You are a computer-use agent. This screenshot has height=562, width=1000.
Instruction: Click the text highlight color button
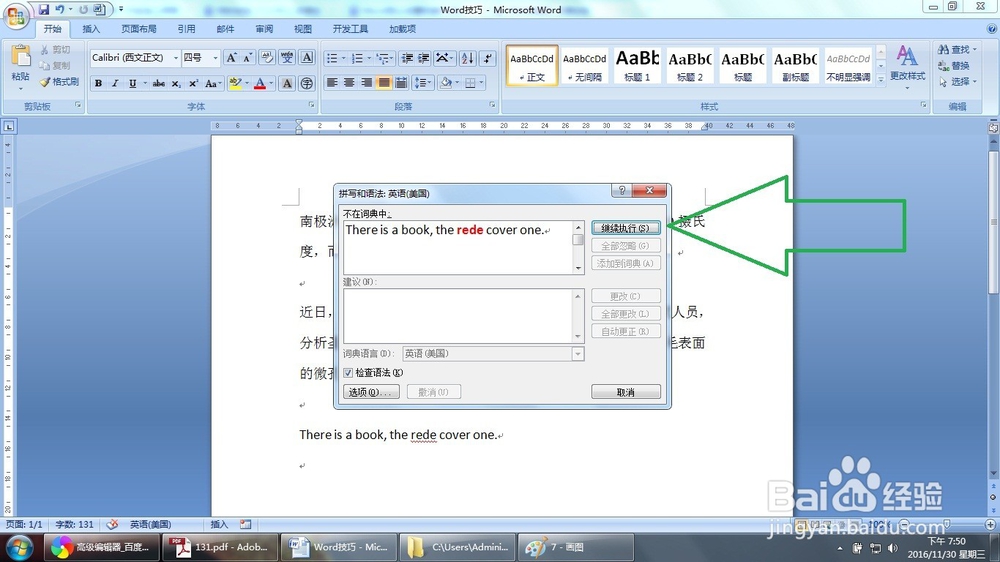tap(234, 84)
